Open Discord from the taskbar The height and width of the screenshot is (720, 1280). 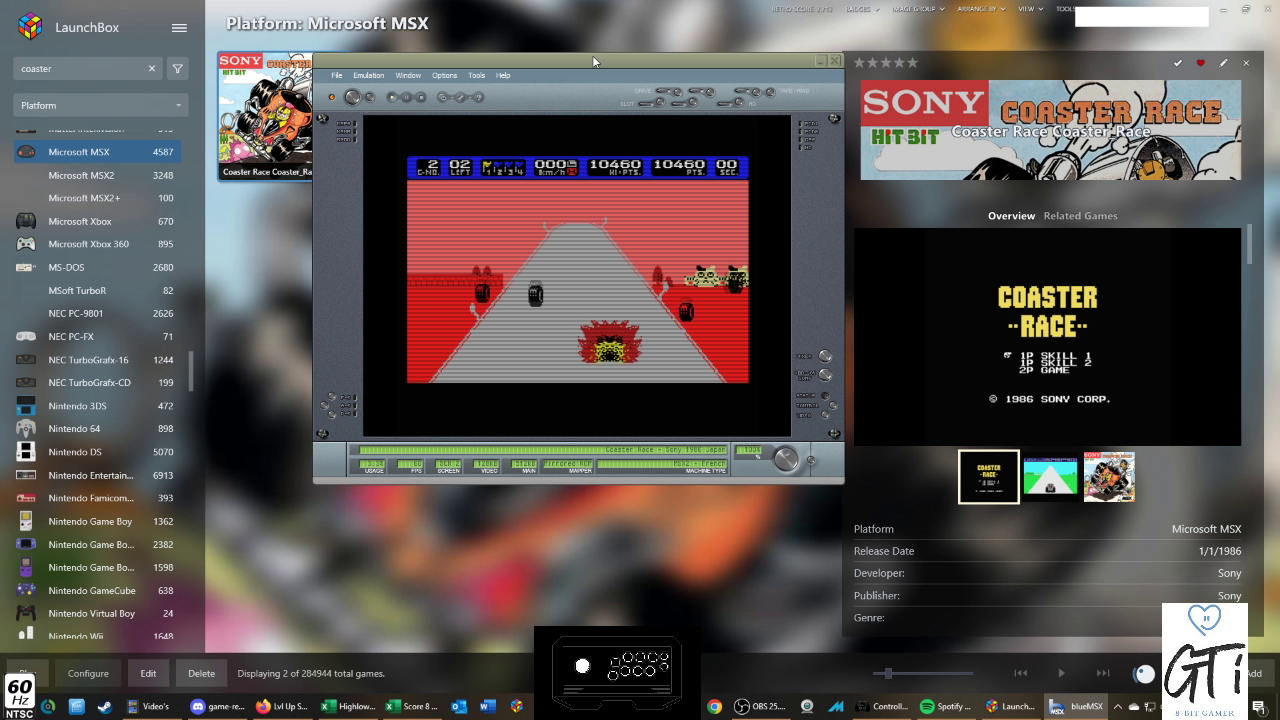coord(217,706)
